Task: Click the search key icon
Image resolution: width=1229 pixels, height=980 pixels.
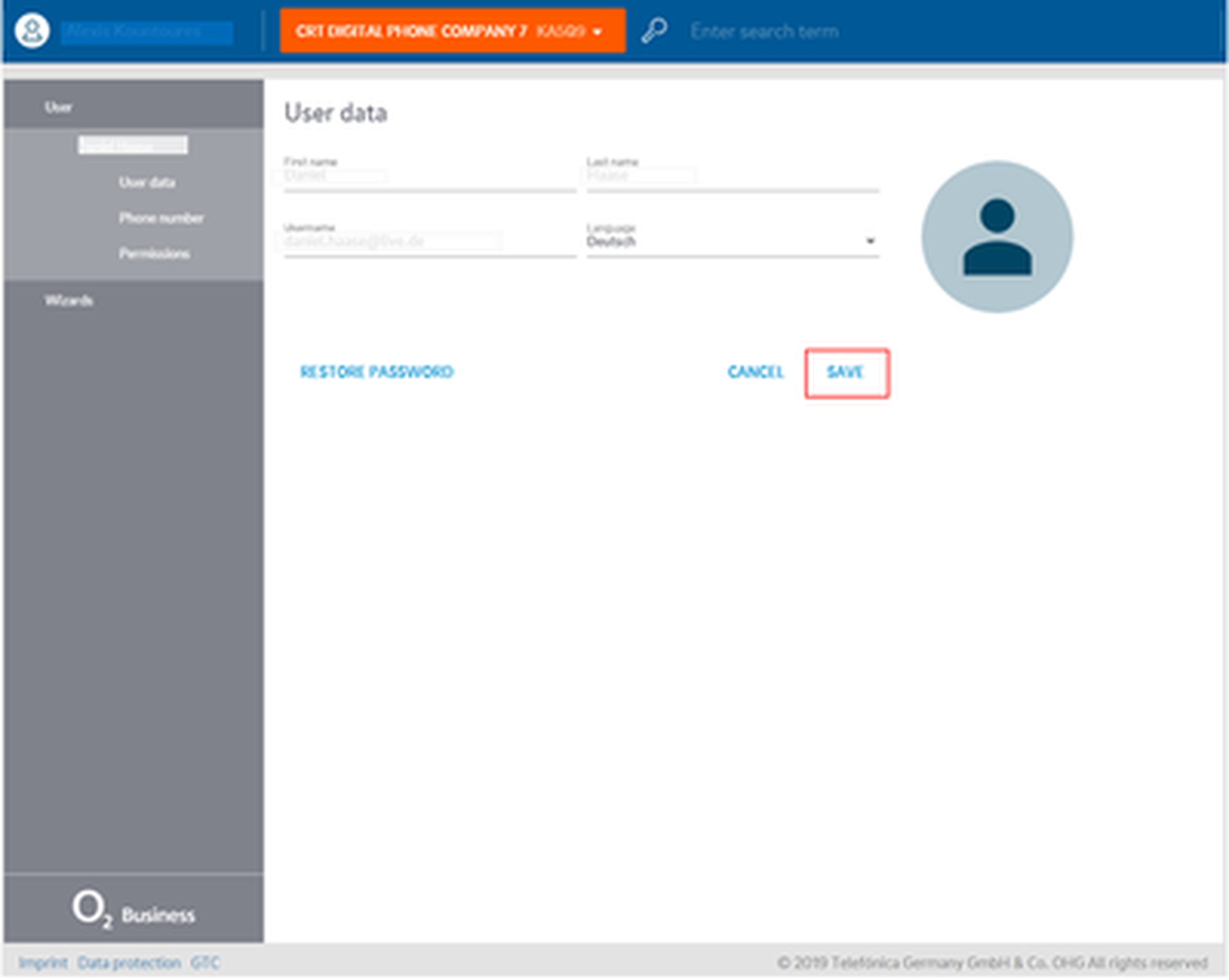Action: coord(654,30)
